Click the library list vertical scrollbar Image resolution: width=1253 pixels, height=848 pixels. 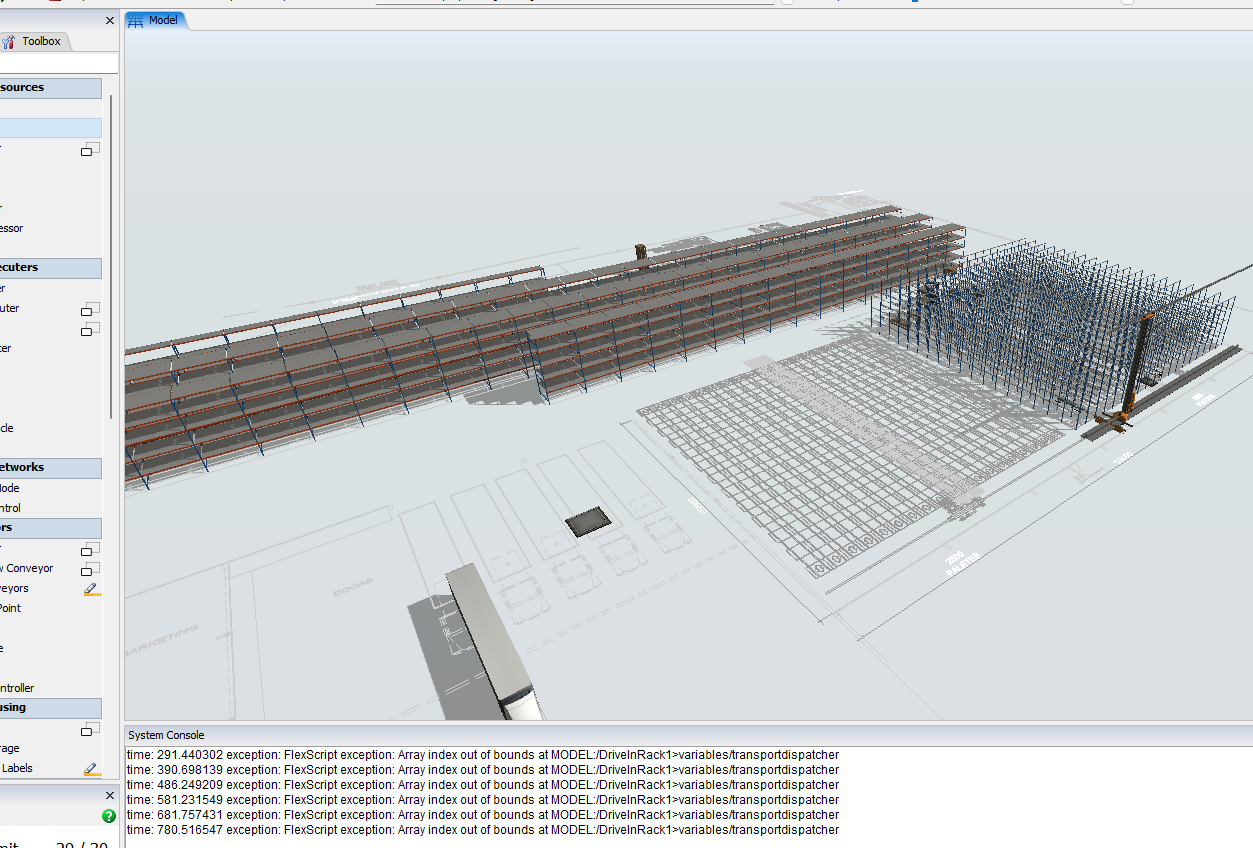(111, 255)
